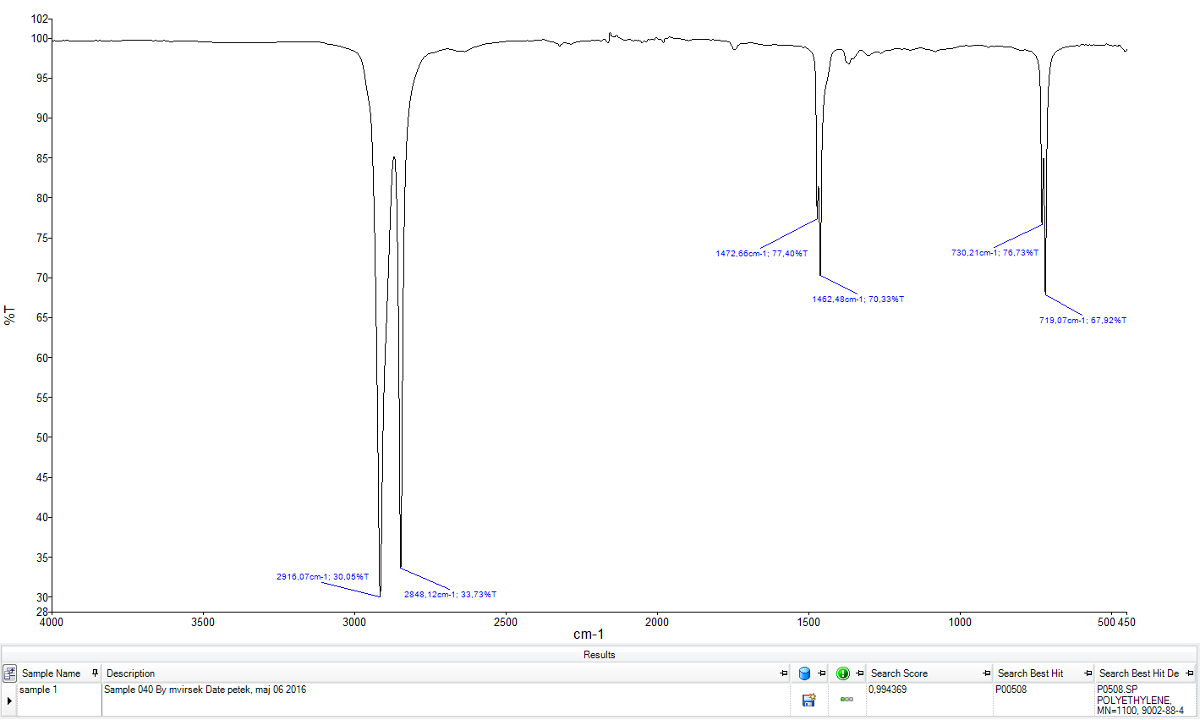
Task: Click the peak label 1472,66cm-1; 77,40%T
Action: pos(761,254)
